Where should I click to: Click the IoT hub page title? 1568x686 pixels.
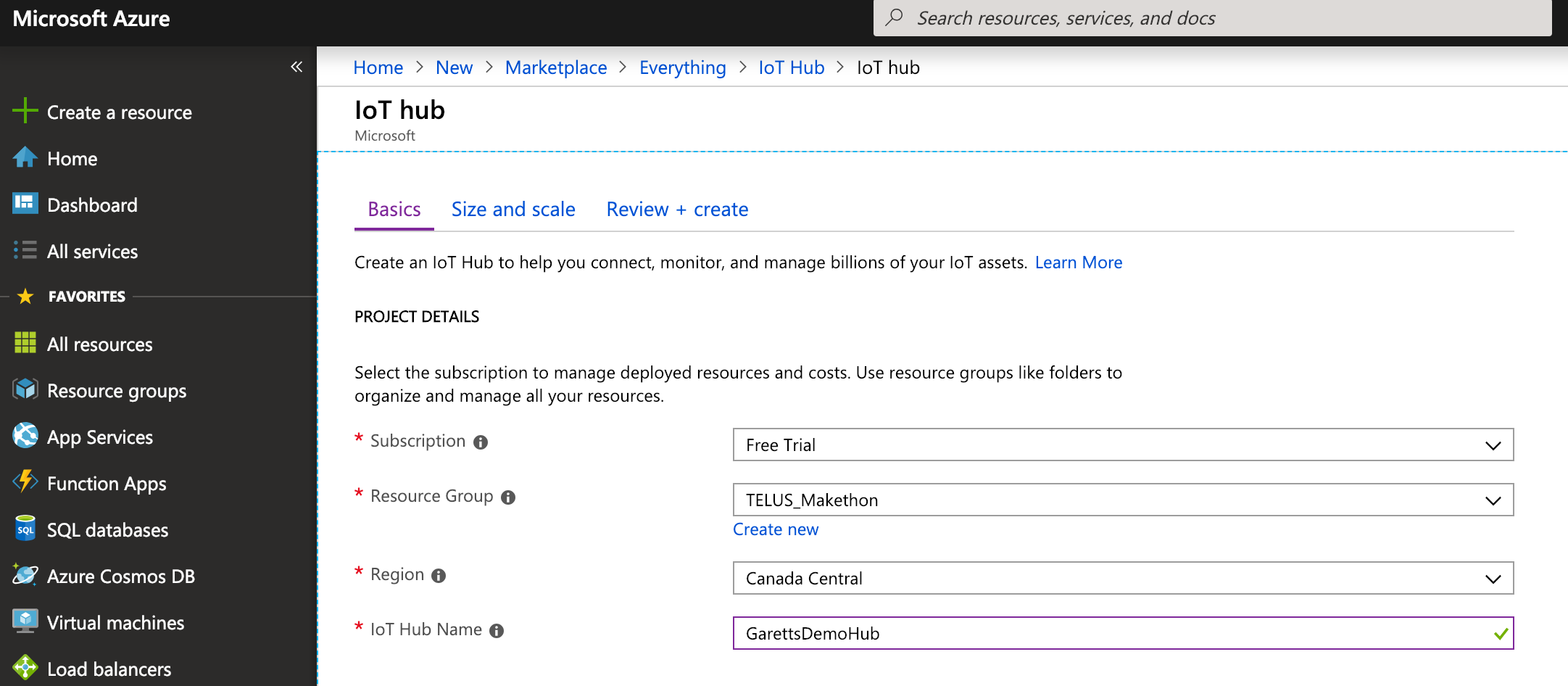pyautogui.click(x=399, y=110)
